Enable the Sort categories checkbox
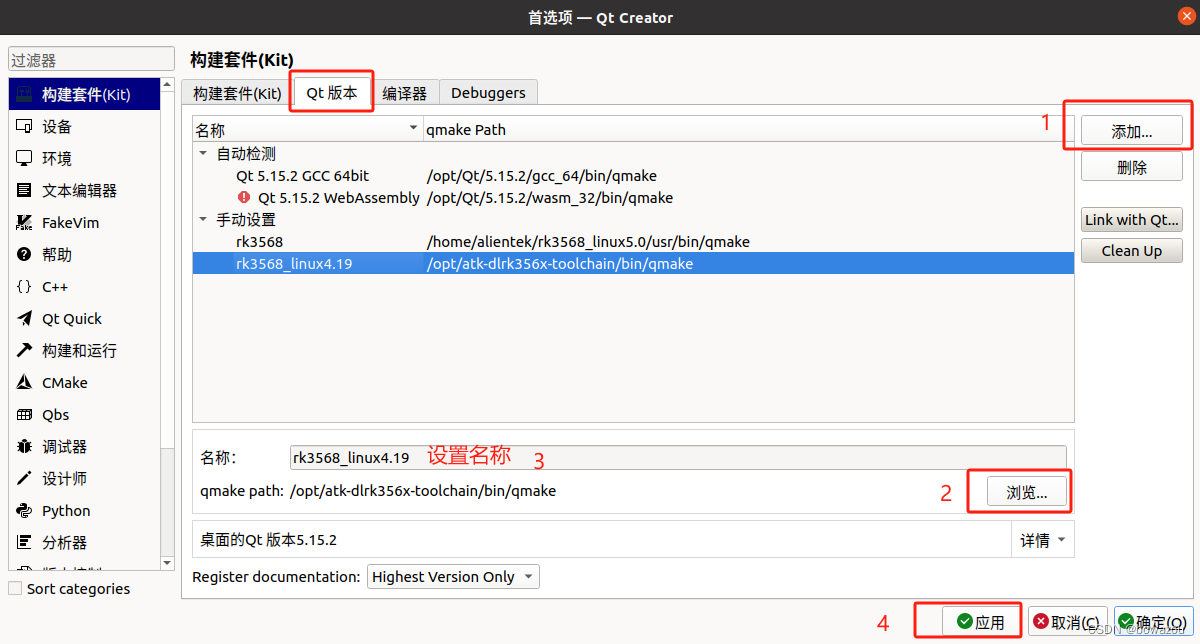This screenshot has width=1200, height=644. coord(17,589)
